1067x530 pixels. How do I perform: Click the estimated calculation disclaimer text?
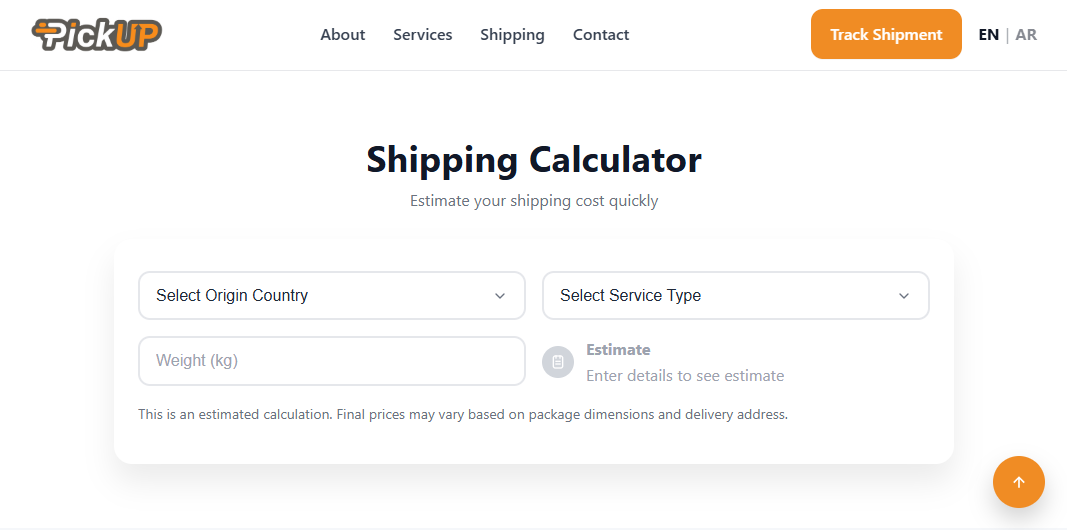click(x=463, y=414)
